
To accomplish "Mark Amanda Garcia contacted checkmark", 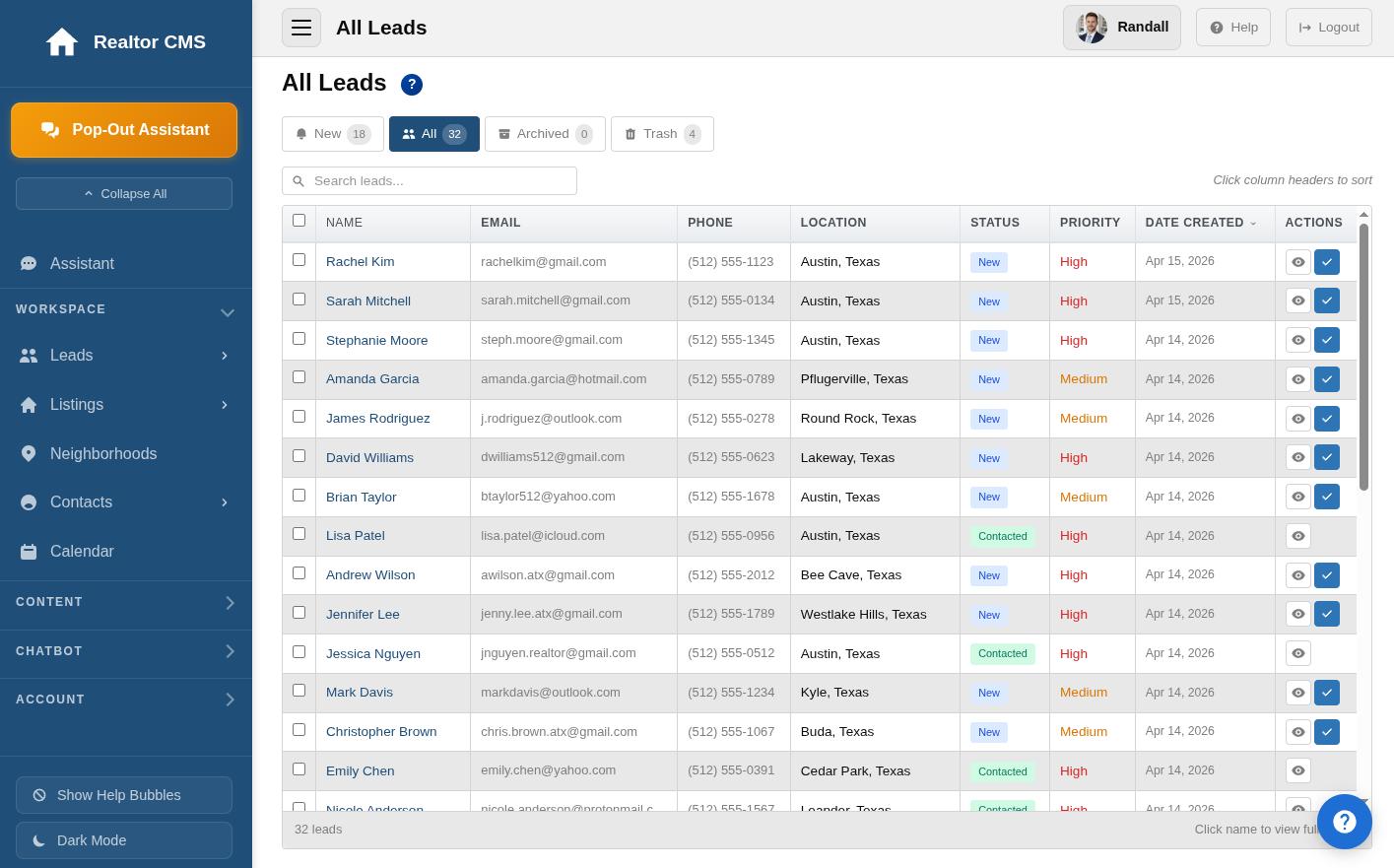I will click(1327, 379).
